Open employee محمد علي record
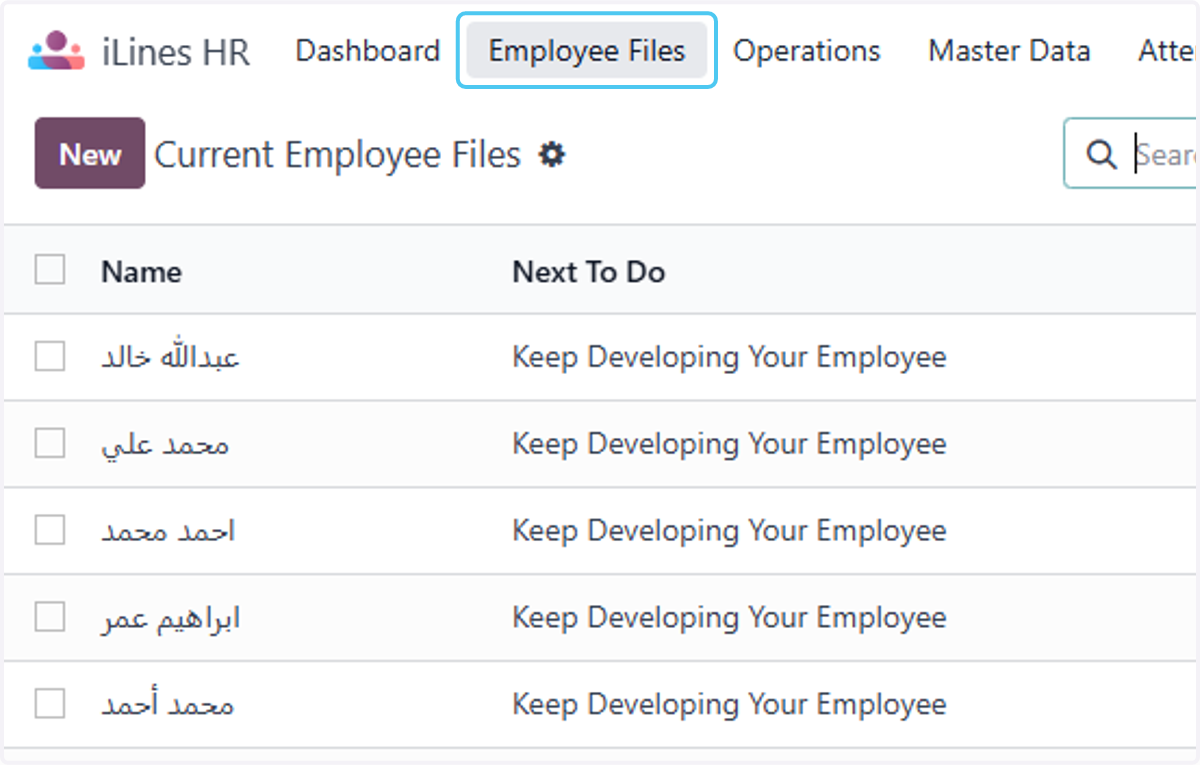The height and width of the screenshot is (765, 1200). click(x=165, y=444)
